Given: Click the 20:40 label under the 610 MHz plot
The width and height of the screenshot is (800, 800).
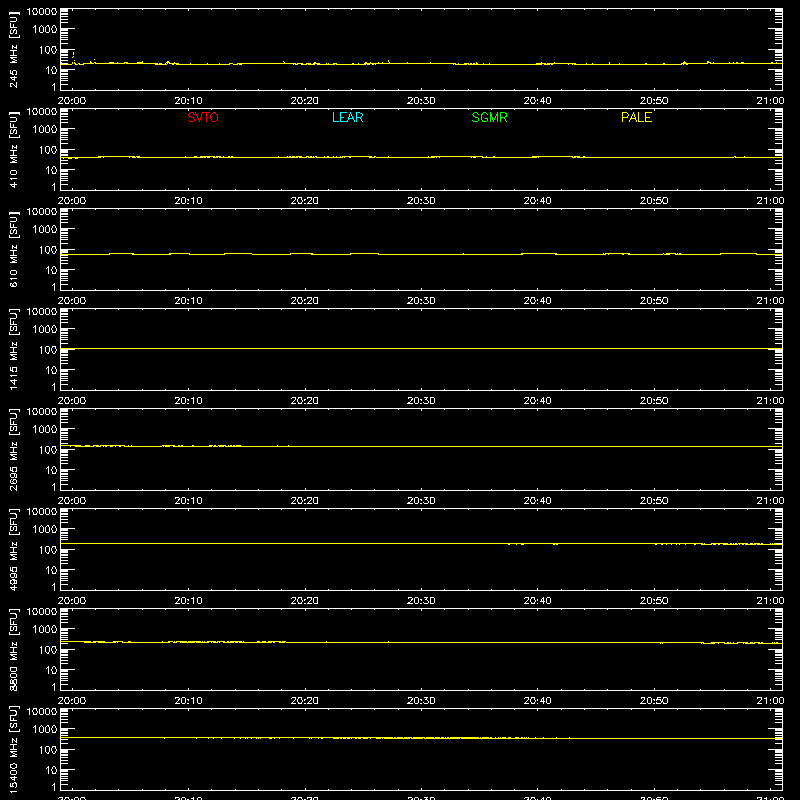Looking at the screenshot, I should click(537, 301).
